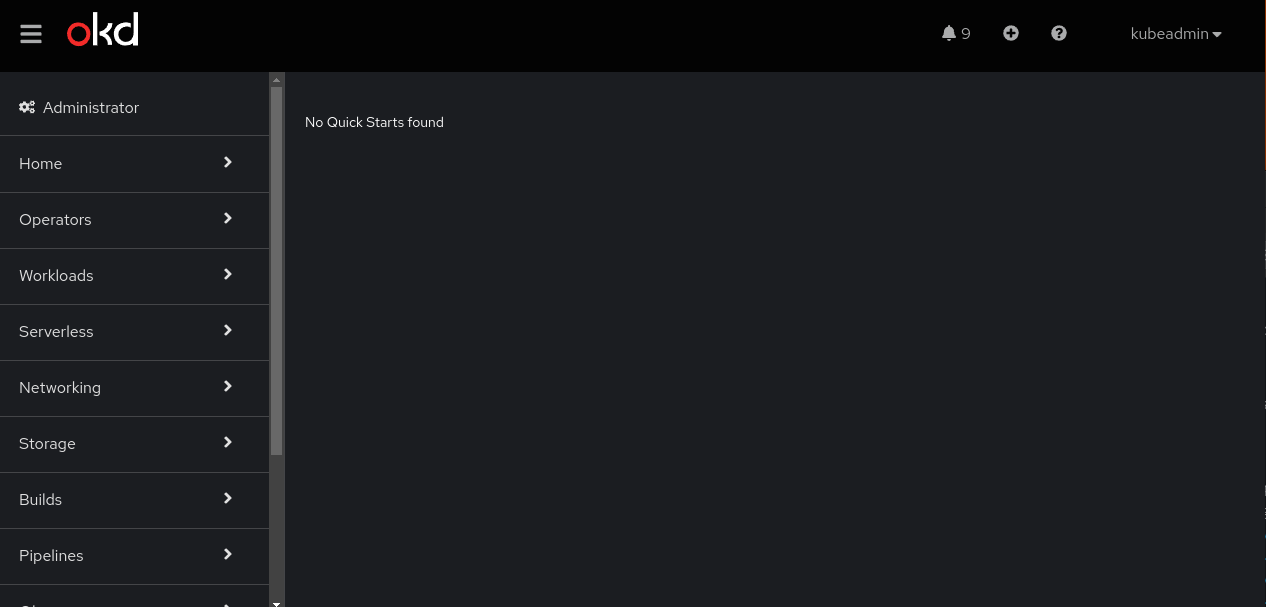Select Builds in the sidebar
Screen dimensions: 1266x607
pos(134,500)
